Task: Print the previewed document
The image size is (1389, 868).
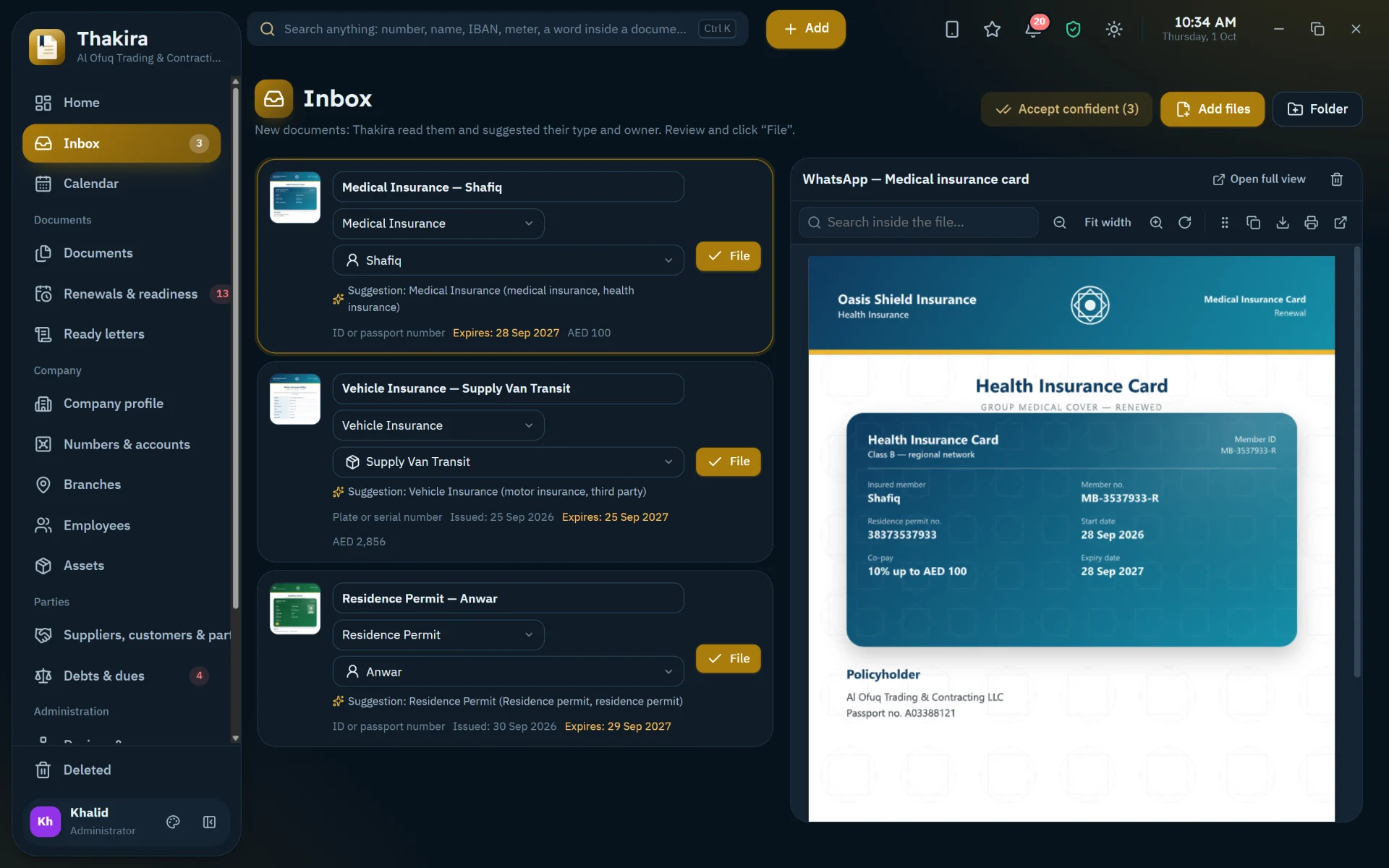Action: [1311, 223]
